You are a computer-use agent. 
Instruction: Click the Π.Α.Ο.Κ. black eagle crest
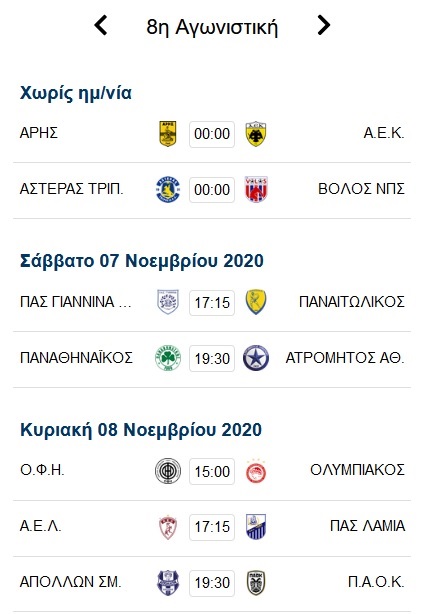click(256, 583)
